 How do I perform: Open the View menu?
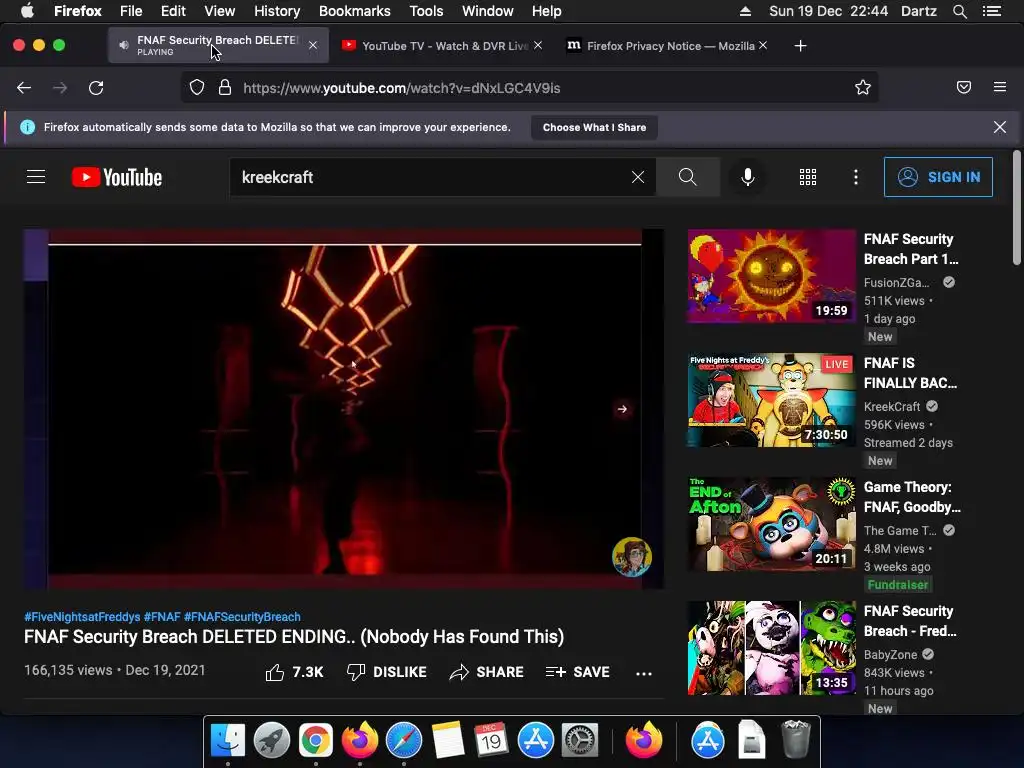219,11
